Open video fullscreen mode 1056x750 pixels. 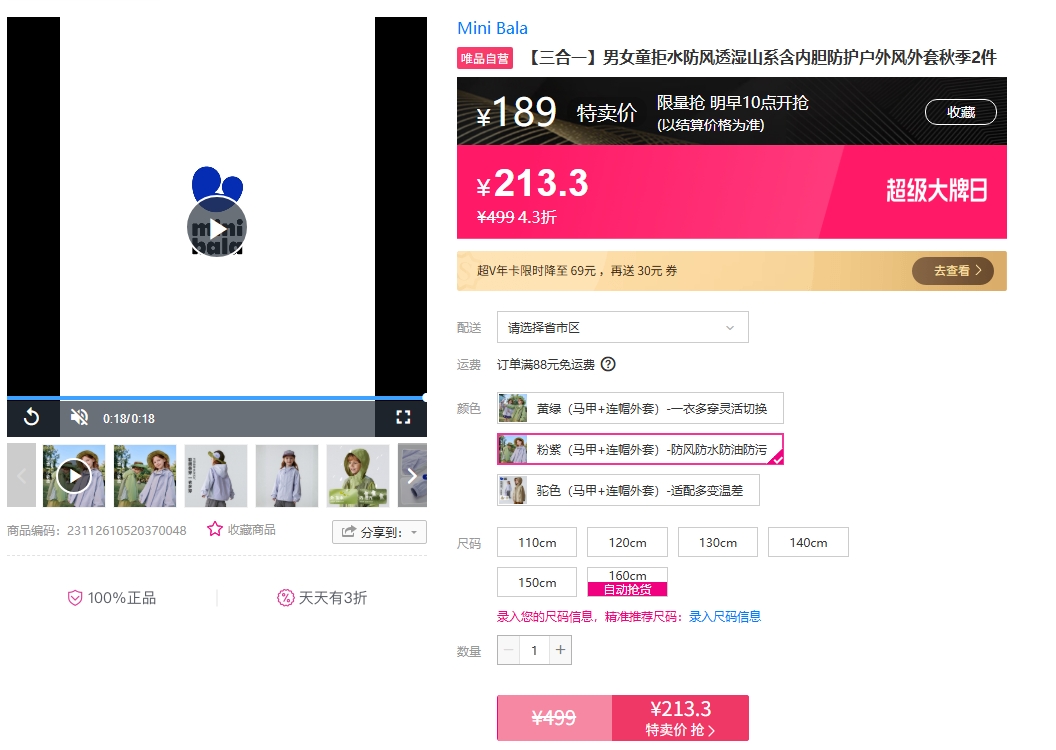403,417
